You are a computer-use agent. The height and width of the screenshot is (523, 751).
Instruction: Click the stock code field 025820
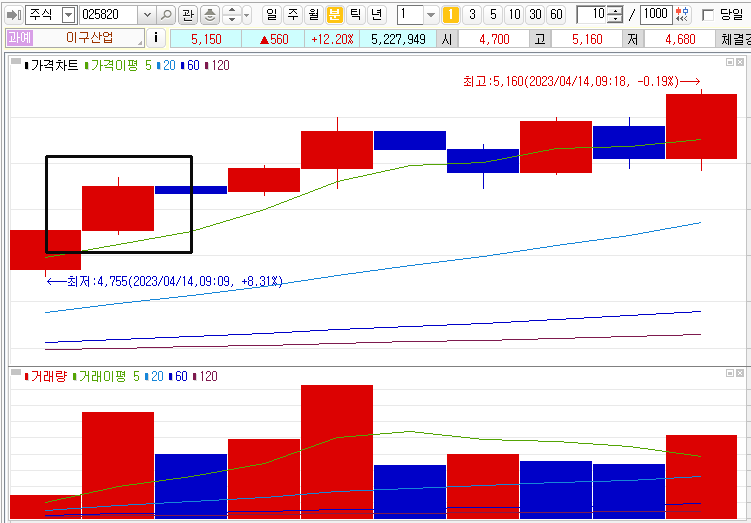[x=109, y=15]
